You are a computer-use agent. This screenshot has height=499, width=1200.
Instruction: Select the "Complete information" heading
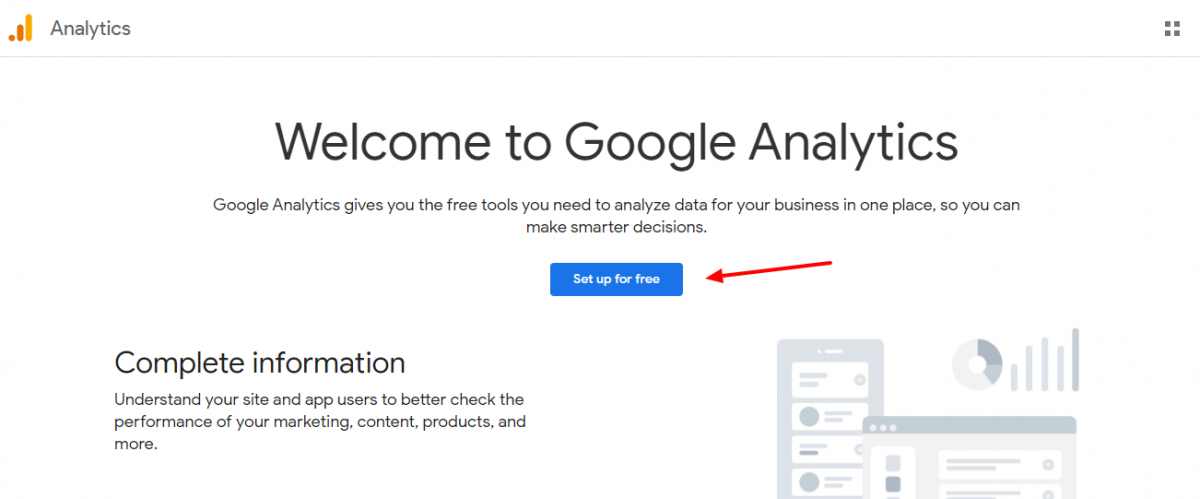(260, 362)
